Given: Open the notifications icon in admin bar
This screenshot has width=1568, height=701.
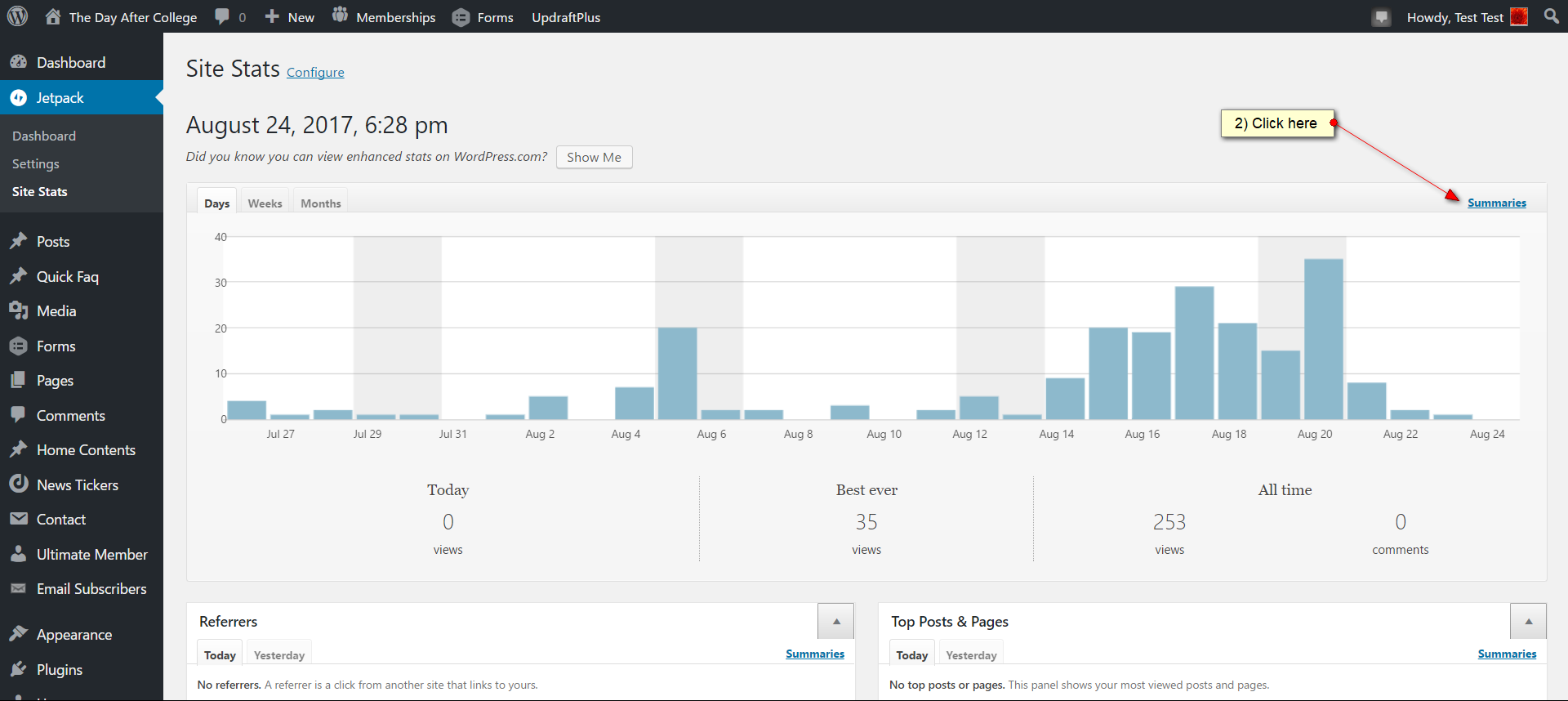Looking at the screenshot, I should coord(1381,17).
